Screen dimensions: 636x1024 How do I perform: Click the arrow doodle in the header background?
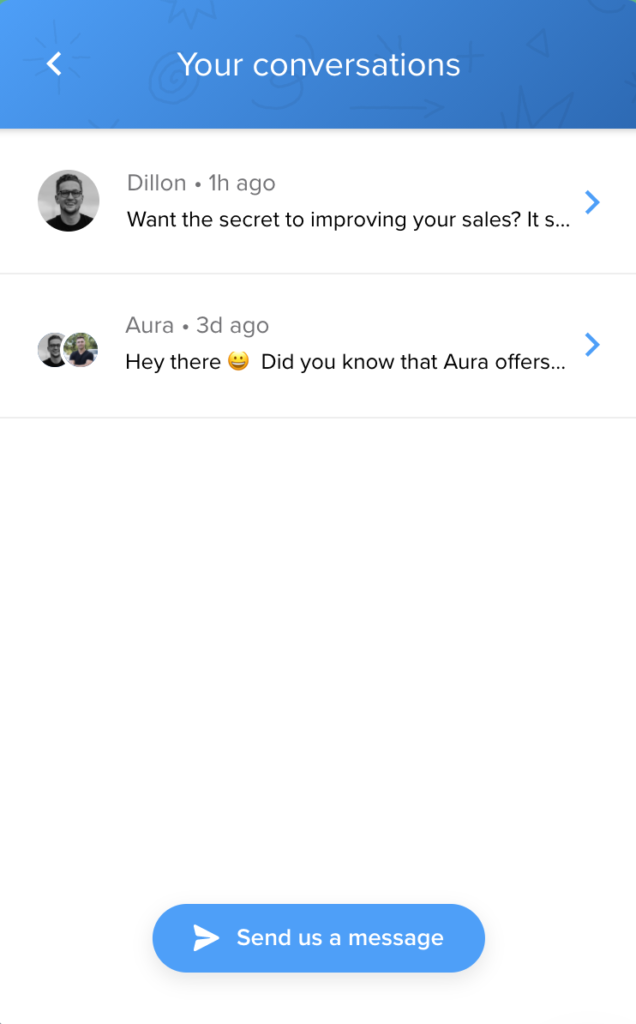pos(400,107)
